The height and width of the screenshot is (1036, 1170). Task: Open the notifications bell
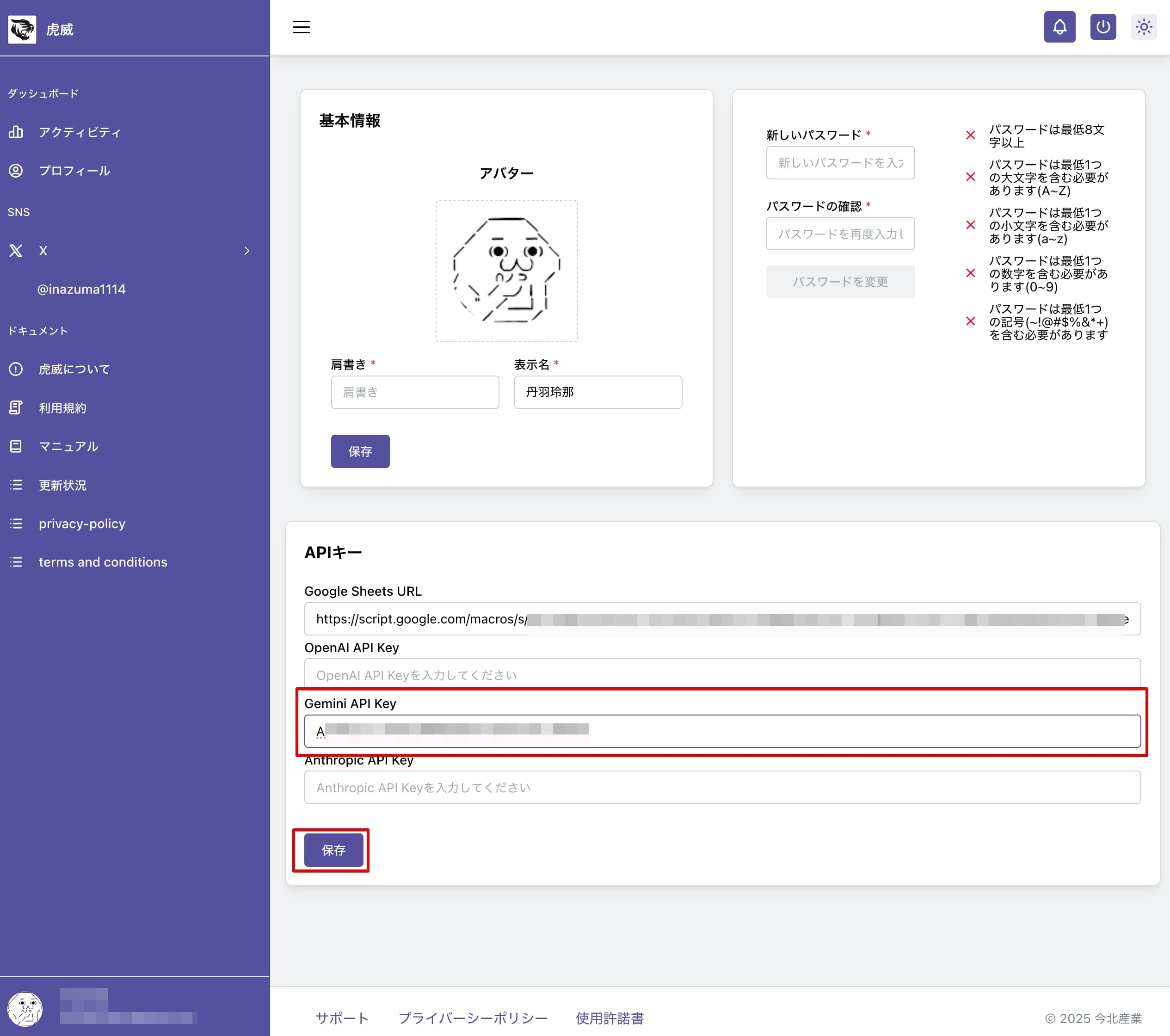tap(1059, 27)
